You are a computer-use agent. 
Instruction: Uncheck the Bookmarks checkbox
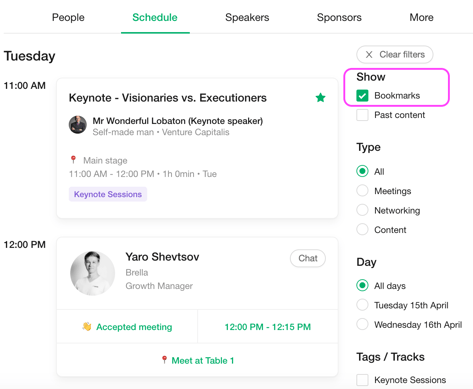pyautogui.click(x=362, y=96)
